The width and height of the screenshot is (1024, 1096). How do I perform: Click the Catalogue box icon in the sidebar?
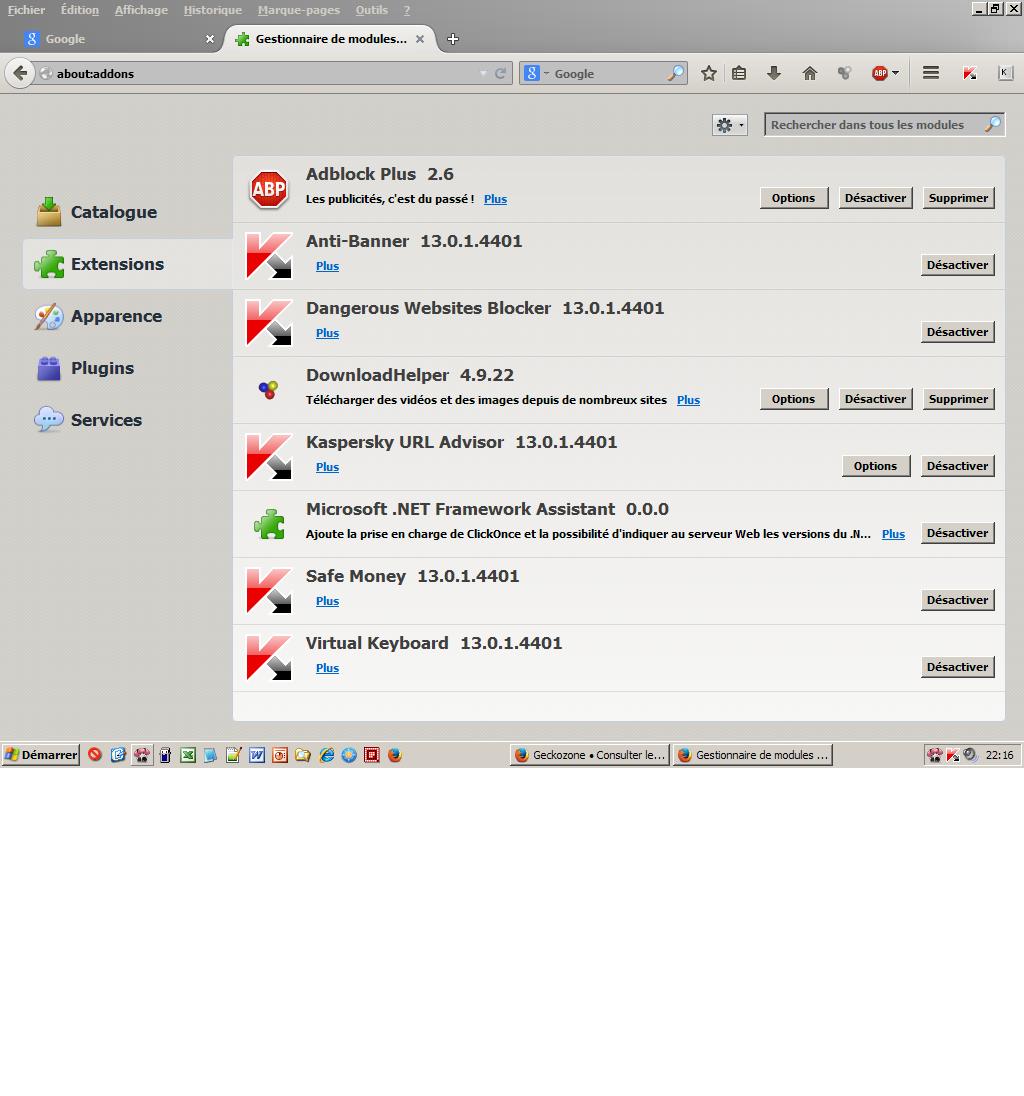49,212
